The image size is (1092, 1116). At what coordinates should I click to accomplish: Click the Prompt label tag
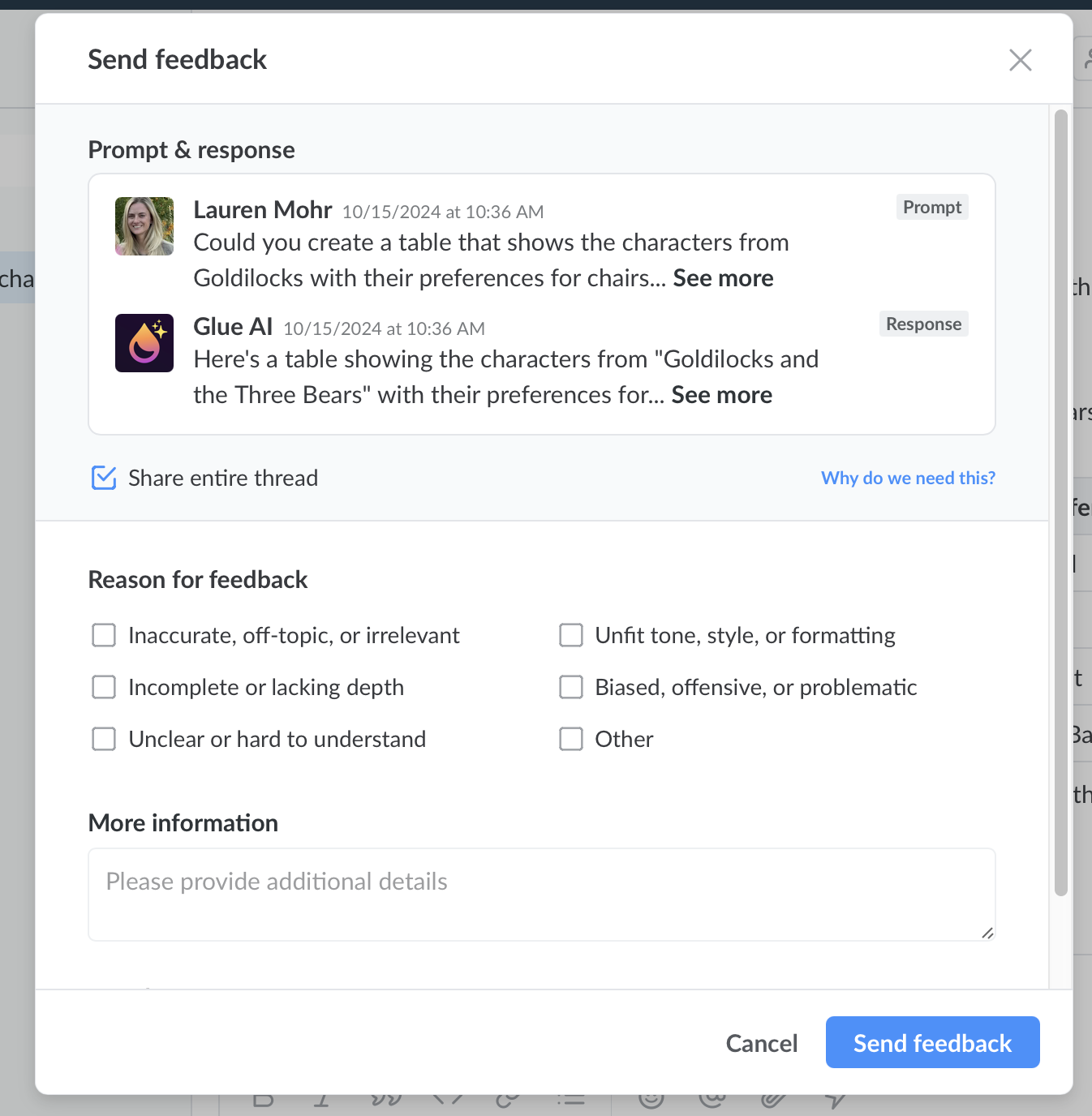tap(931, 208)
